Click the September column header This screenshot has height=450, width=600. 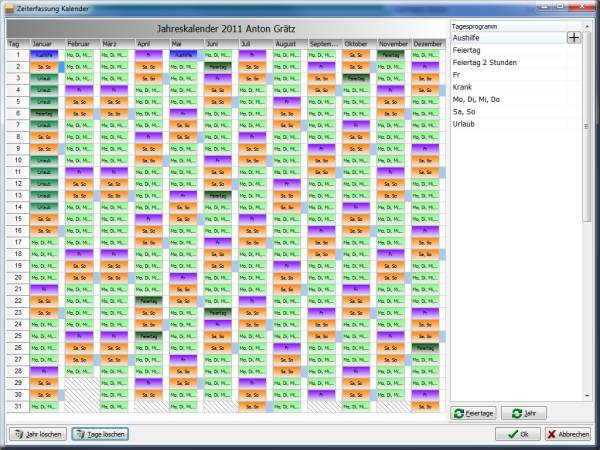[325, 44]
